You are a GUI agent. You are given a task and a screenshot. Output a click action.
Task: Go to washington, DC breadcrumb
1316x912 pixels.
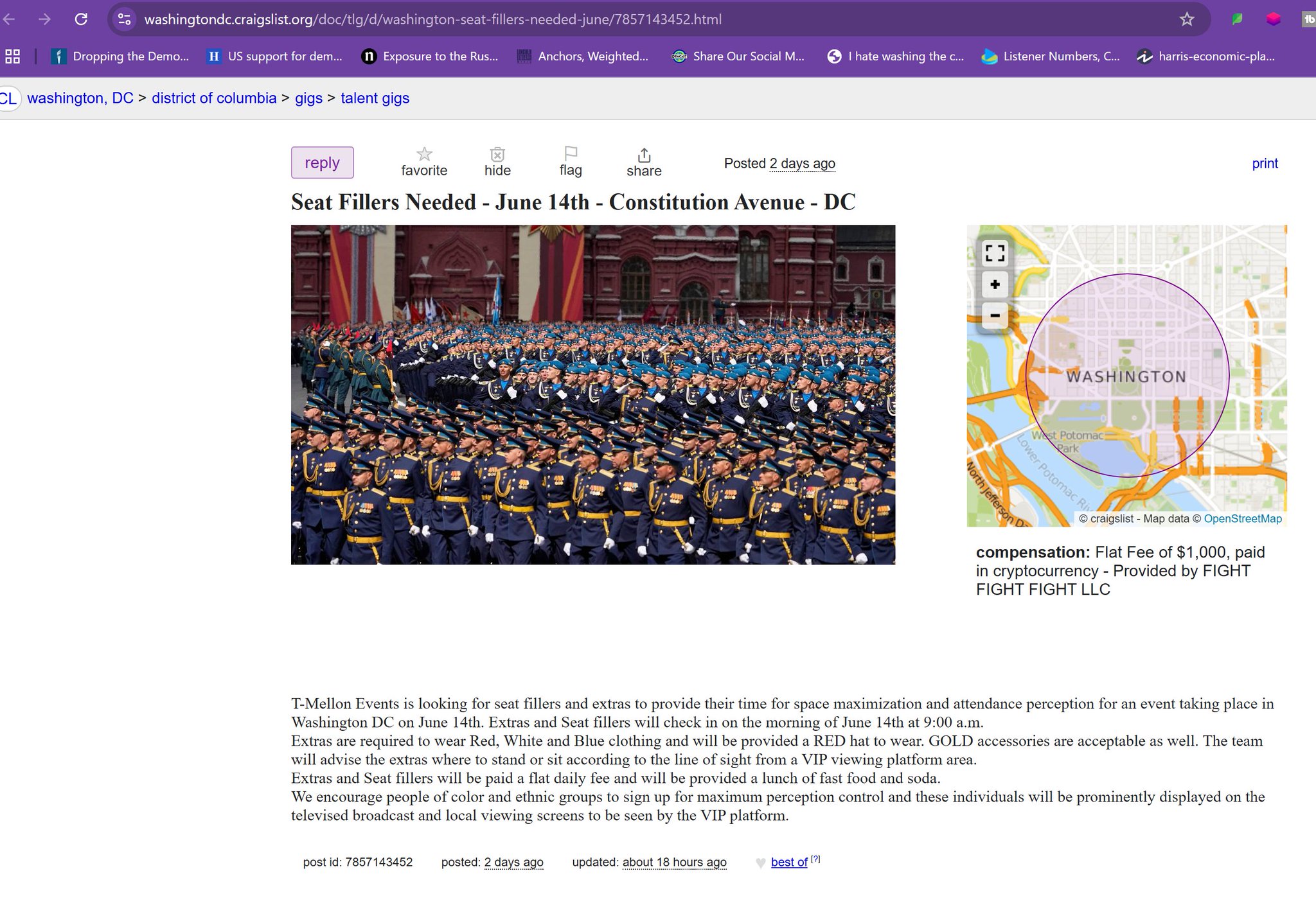pyautogui.click(x=80, y=98)
